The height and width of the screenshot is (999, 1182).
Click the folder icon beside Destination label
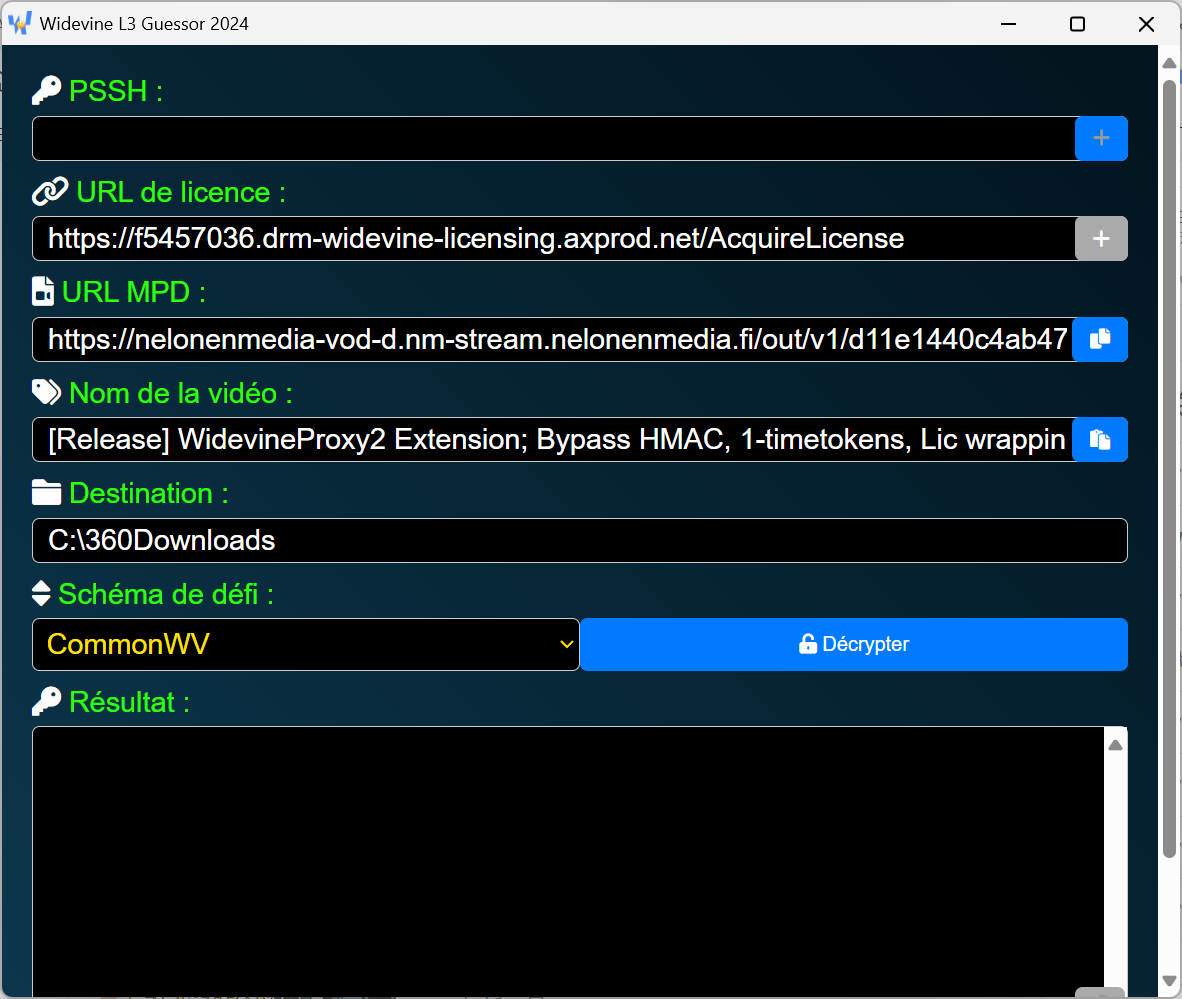point(47,492)
